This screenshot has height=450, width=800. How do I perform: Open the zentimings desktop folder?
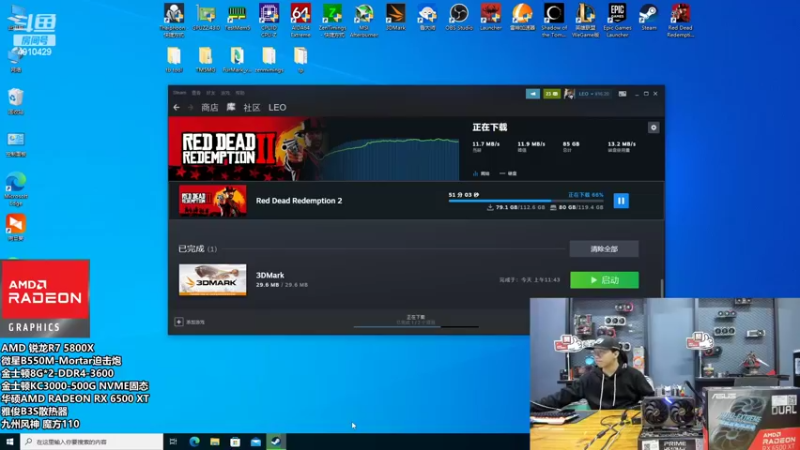(x=269, y=60)
